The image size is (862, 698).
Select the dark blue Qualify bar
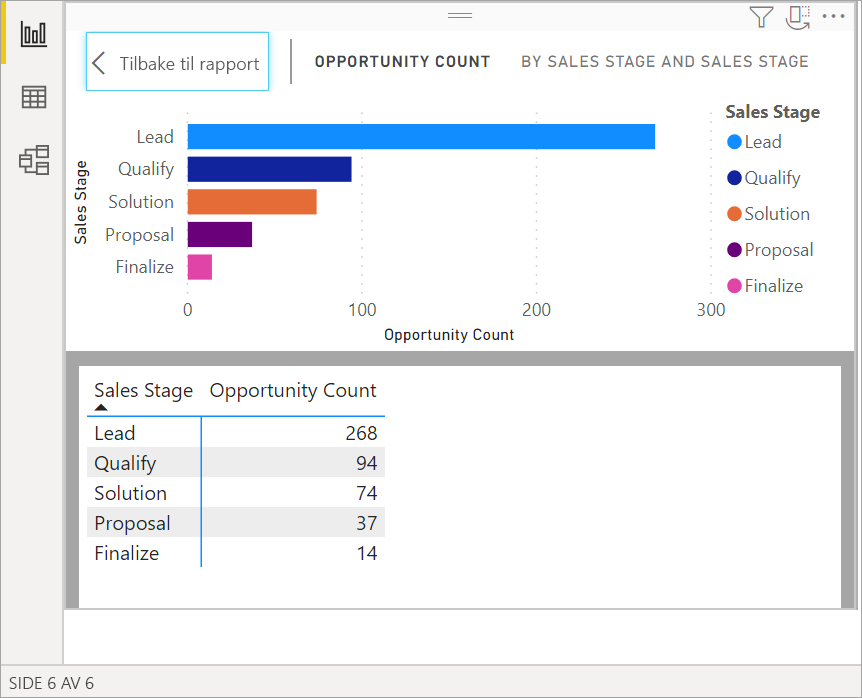269,169
